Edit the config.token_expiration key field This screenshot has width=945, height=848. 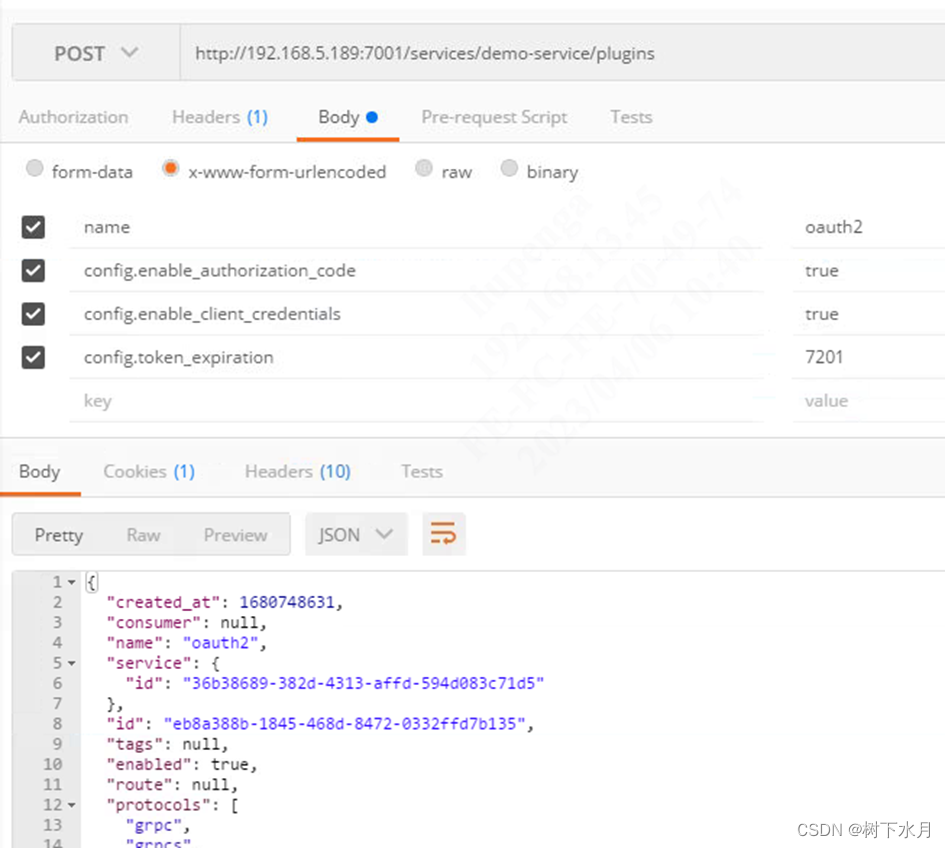(x=416, y=357)
